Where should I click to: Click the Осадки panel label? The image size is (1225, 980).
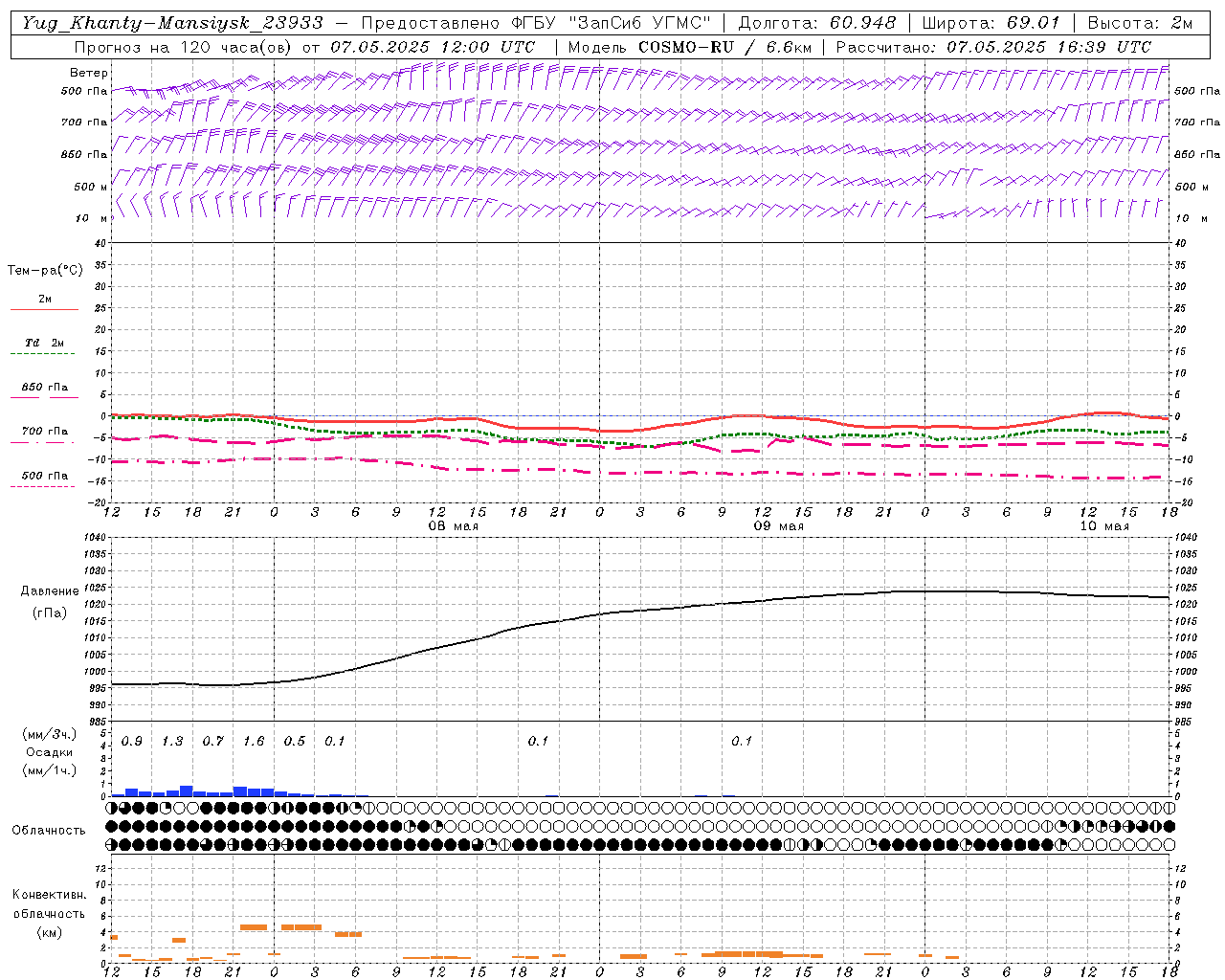pos(49,752)
